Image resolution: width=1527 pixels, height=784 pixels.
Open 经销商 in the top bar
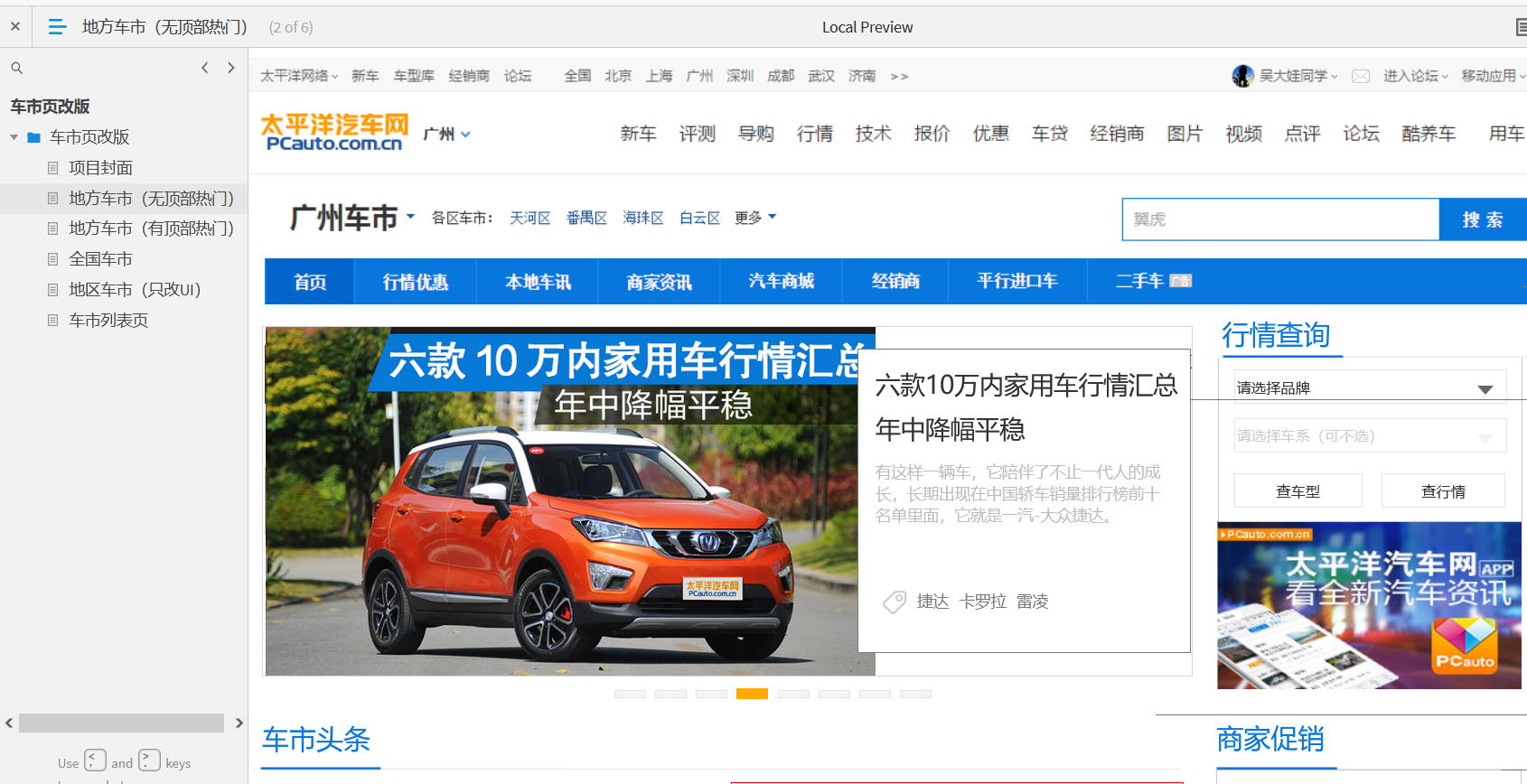[x=469, y=76]
